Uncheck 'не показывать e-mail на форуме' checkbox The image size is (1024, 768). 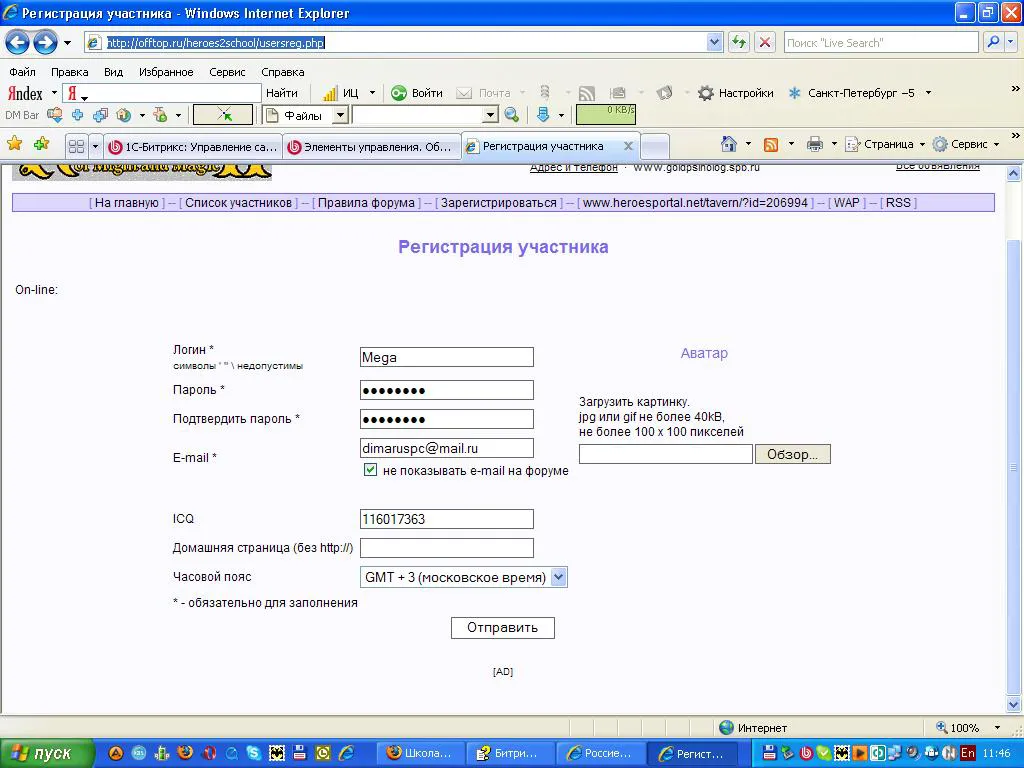click(x=370, y=470)
